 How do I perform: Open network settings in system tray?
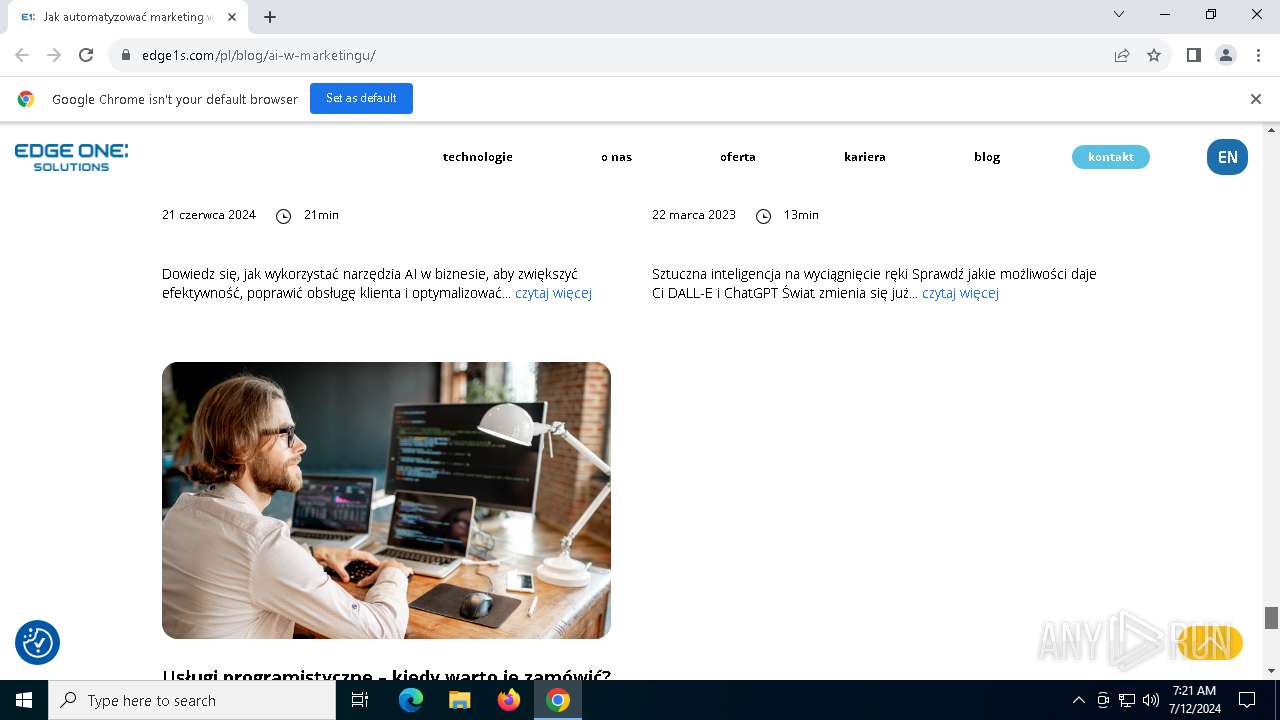click(x=1127, y=700)
